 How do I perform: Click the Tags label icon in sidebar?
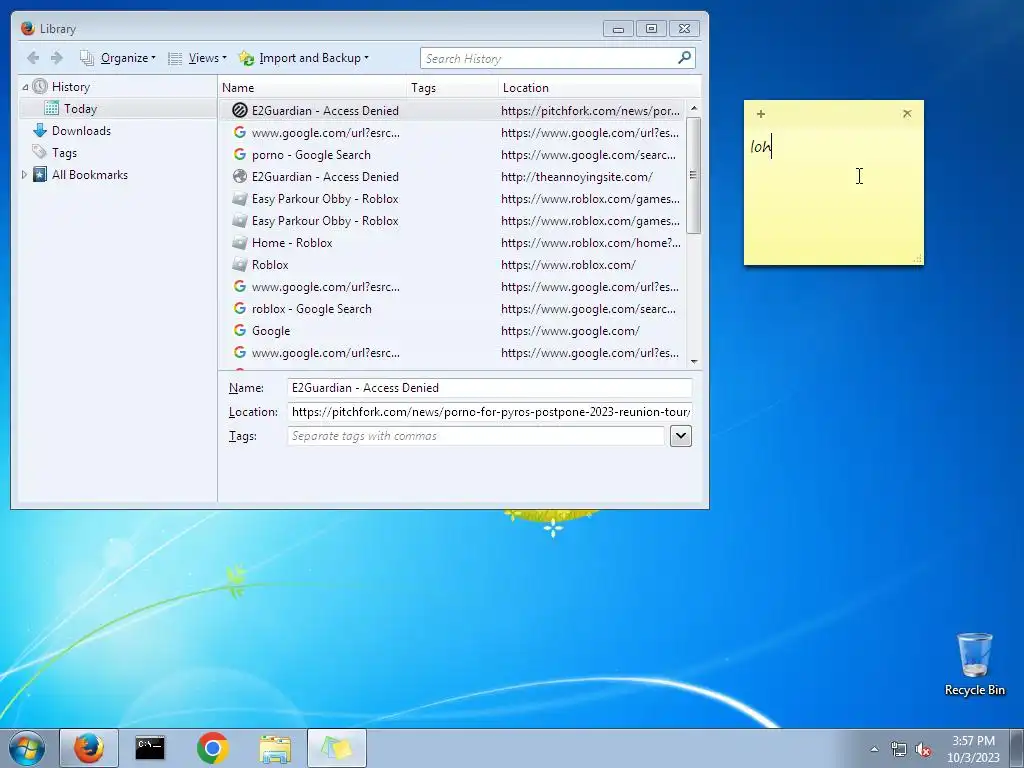[x=40, y=152]
